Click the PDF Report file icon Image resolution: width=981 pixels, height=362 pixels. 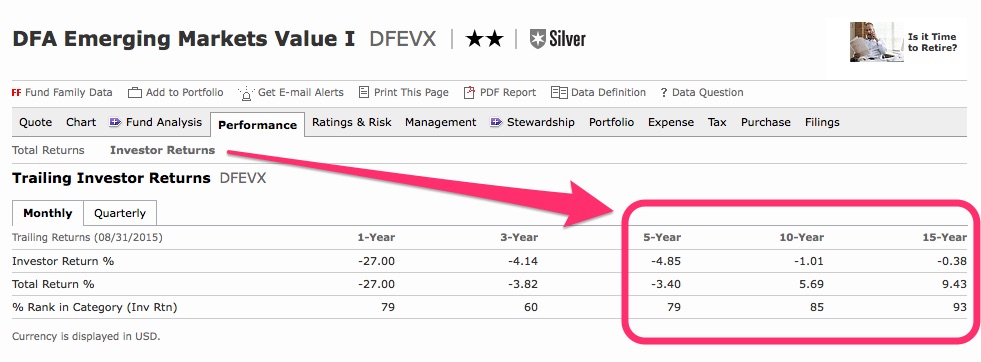(469, 93)
